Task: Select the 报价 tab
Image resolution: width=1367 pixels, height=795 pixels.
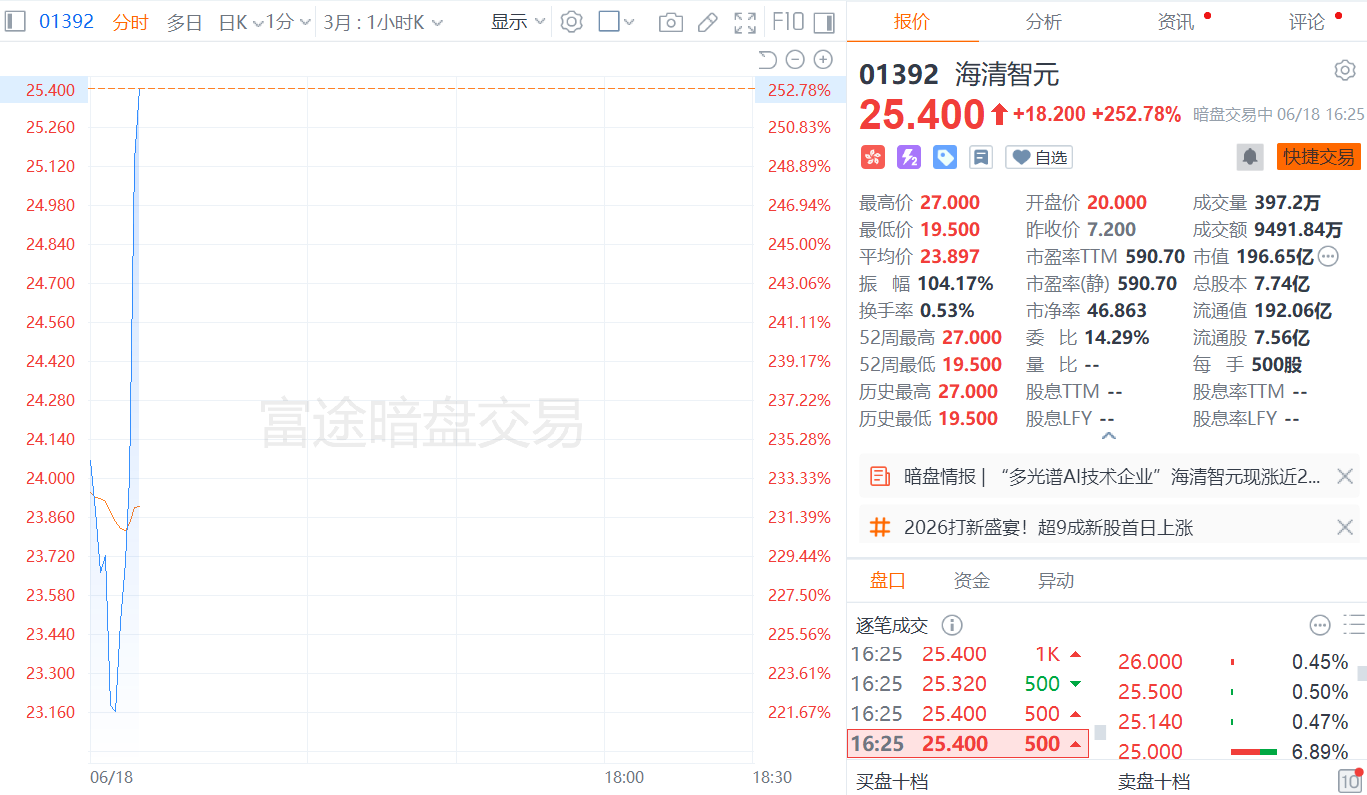Action: click(911, 22)
